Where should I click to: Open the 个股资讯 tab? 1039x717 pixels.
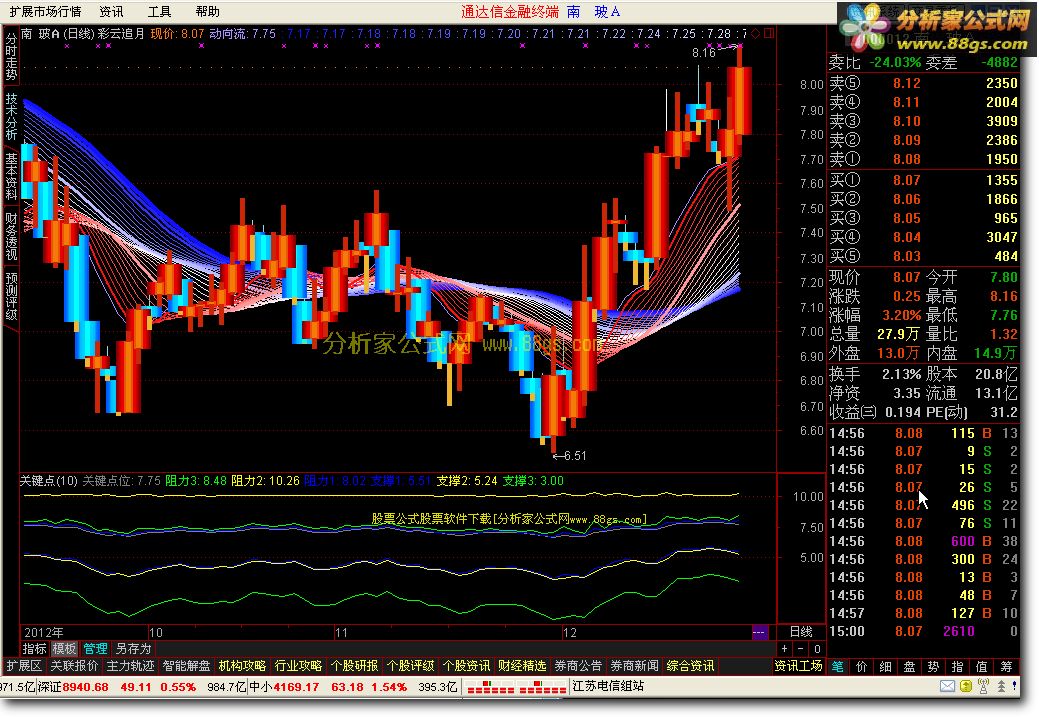pyautogui.click(x=466, y=666)
